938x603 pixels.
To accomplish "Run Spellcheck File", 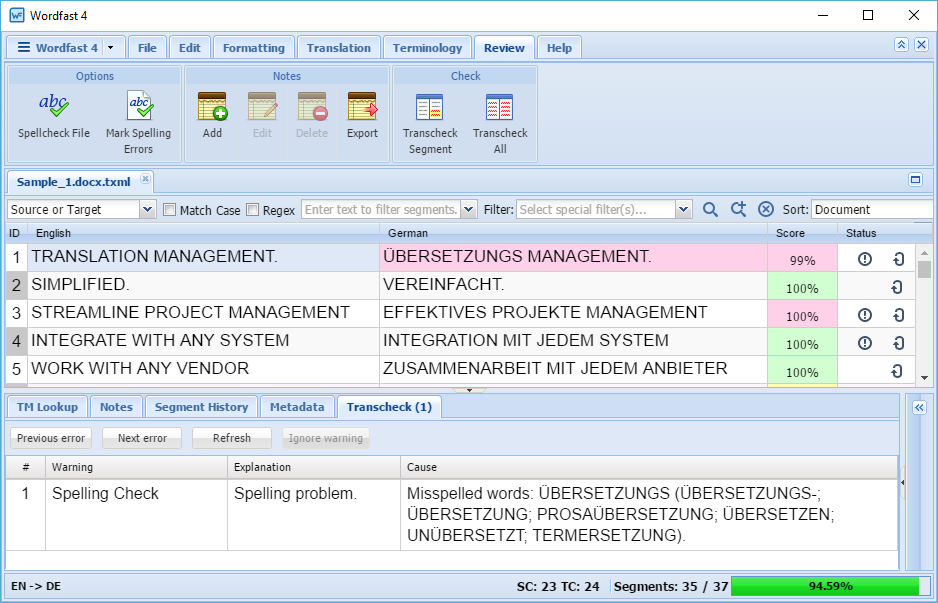I will tap(54, 115).
